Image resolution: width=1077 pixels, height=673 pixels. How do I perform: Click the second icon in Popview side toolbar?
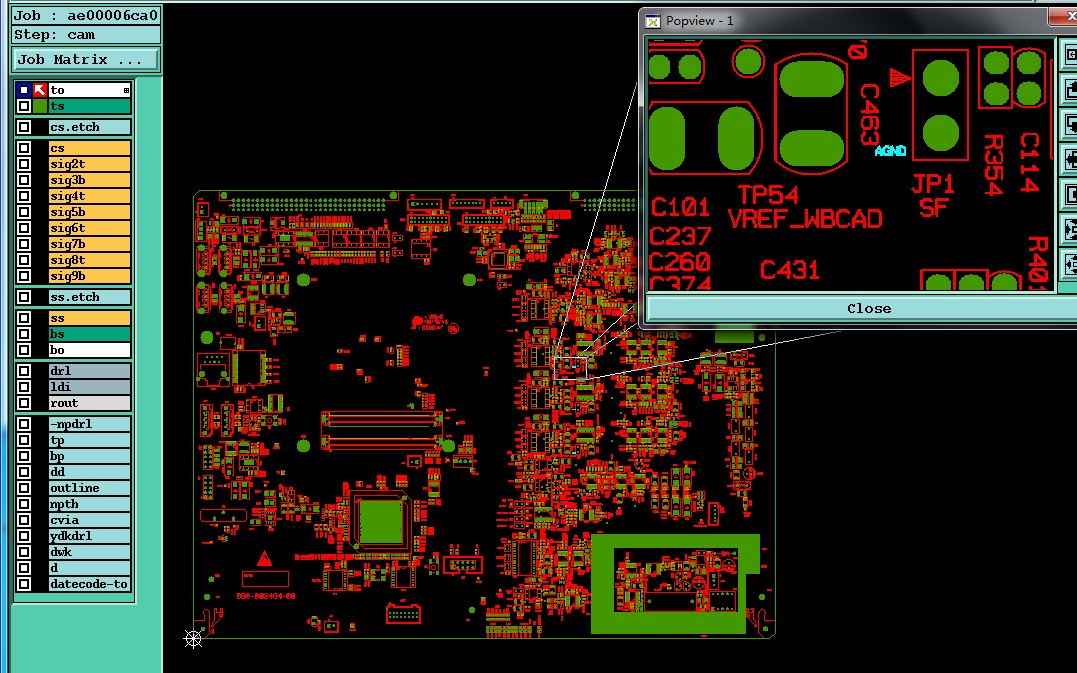pos(1069,89)
